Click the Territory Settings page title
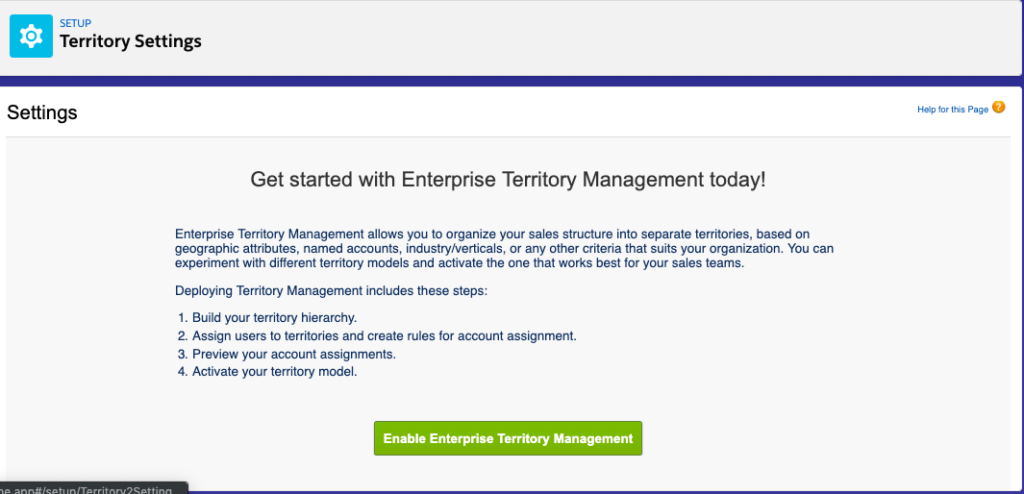Image resolution: width=1024 pixels, height=494 pixels. 131,42
